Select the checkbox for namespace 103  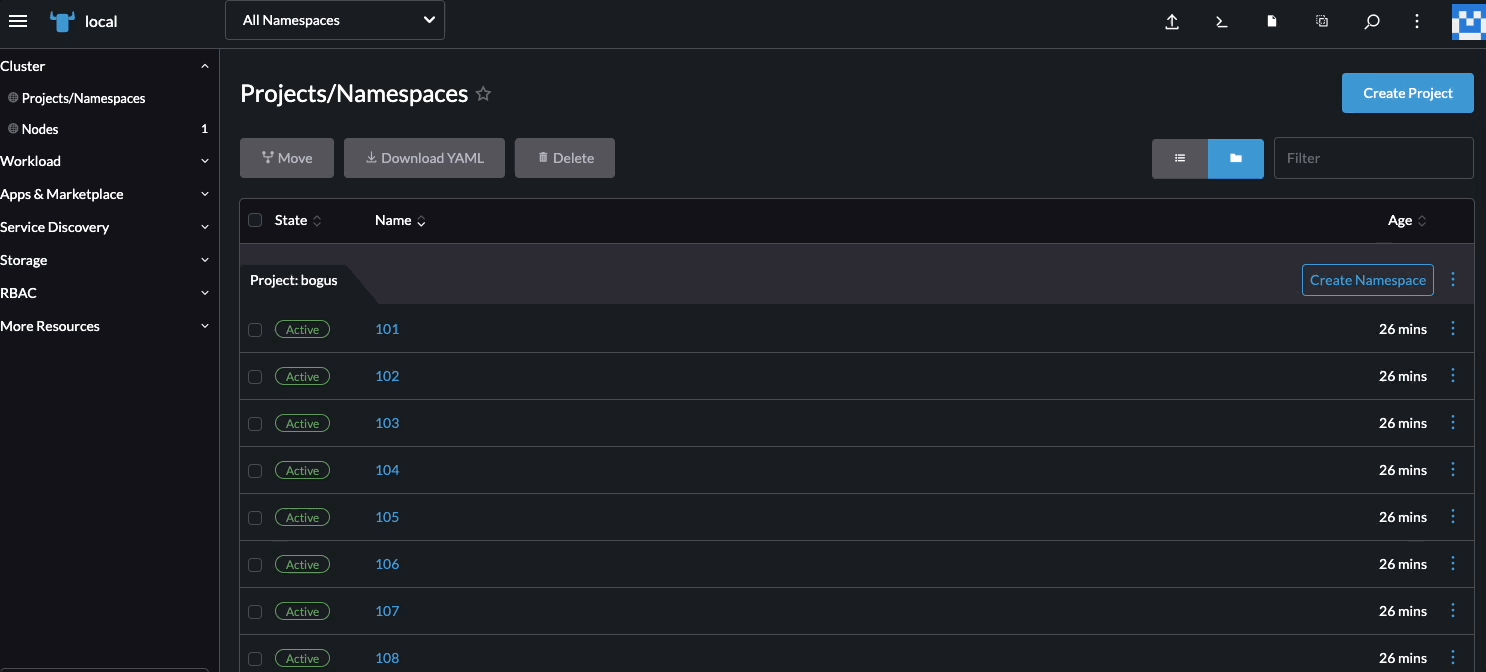coord(255,423)
